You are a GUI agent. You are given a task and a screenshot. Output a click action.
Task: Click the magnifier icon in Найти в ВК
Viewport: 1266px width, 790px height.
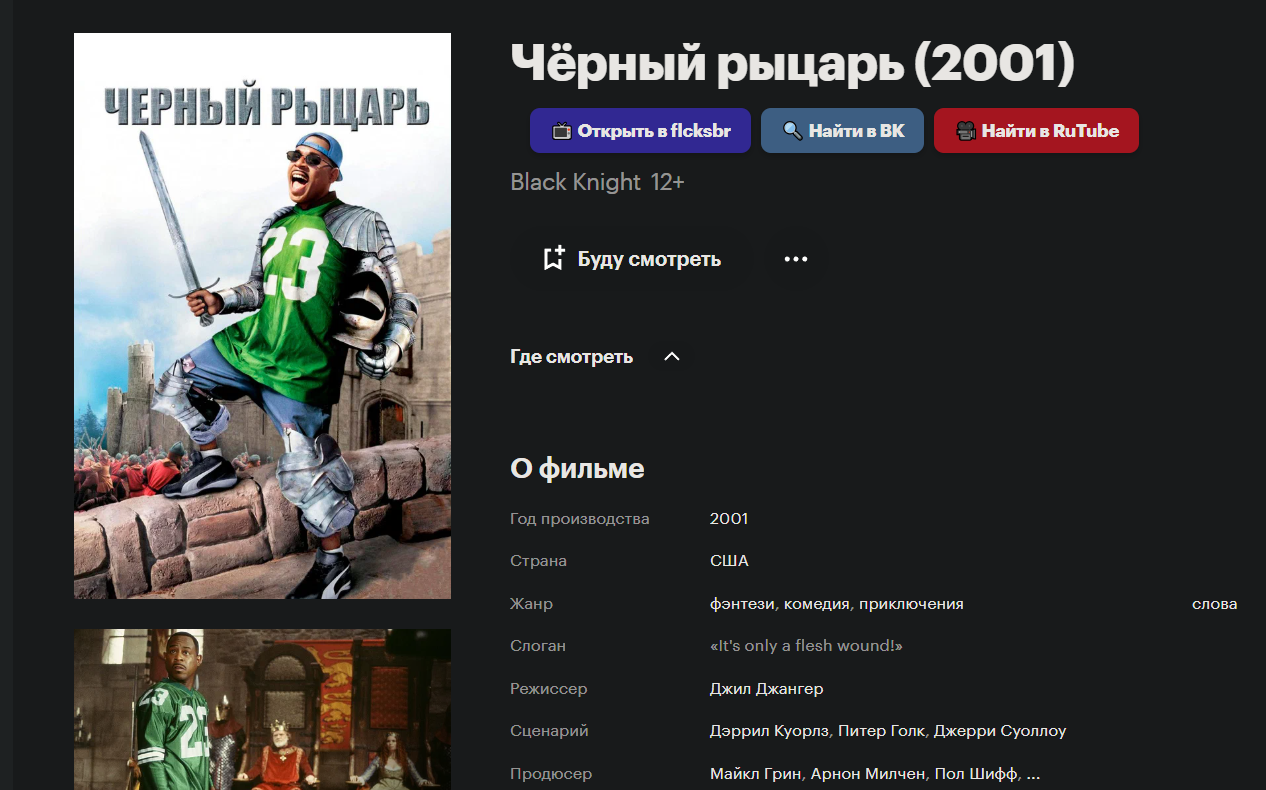792,131
